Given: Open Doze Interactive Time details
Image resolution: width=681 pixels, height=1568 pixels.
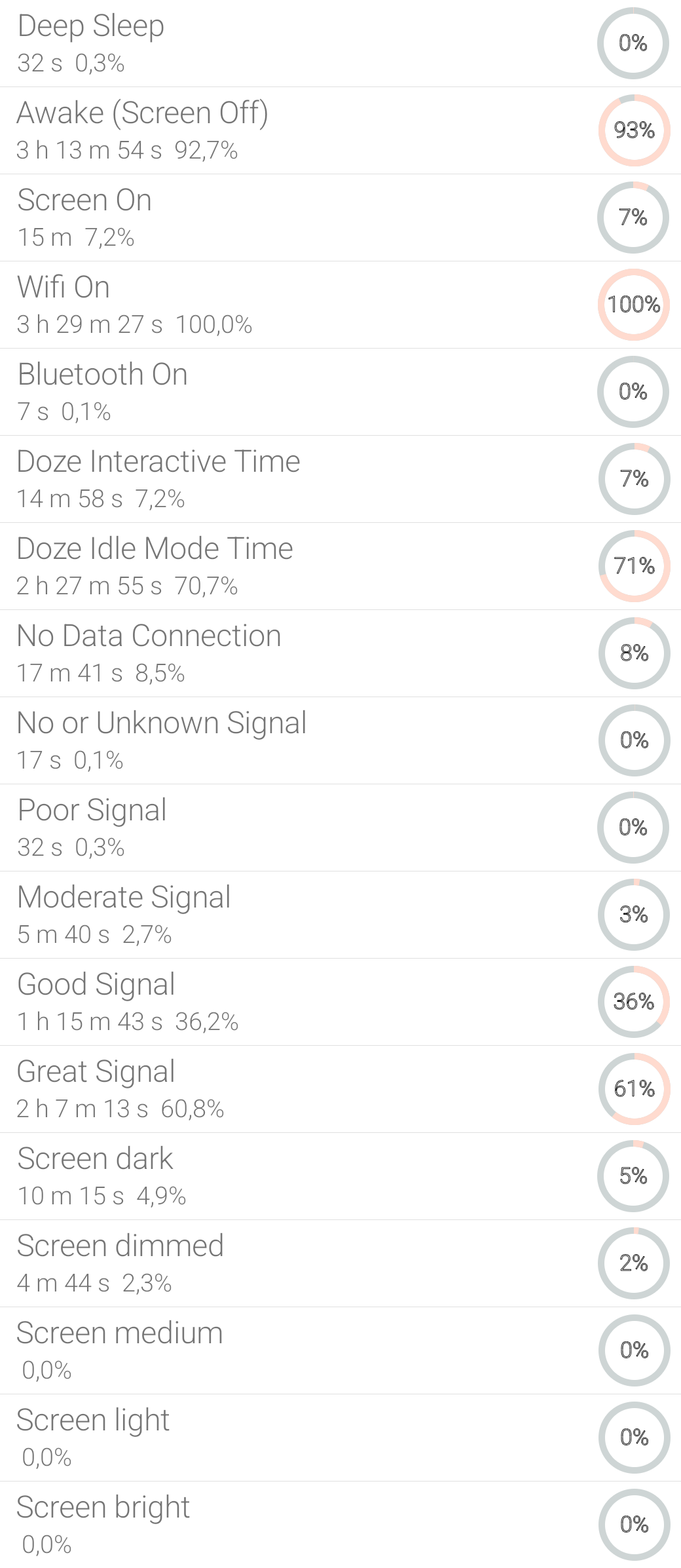Looking at the screenshot, I should [340, 479].
